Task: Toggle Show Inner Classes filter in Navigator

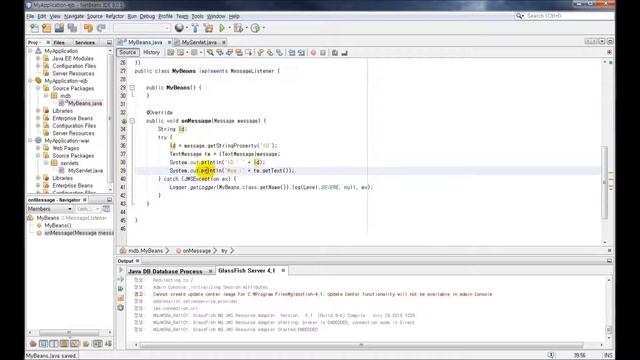Action: [x=75, y=344]
